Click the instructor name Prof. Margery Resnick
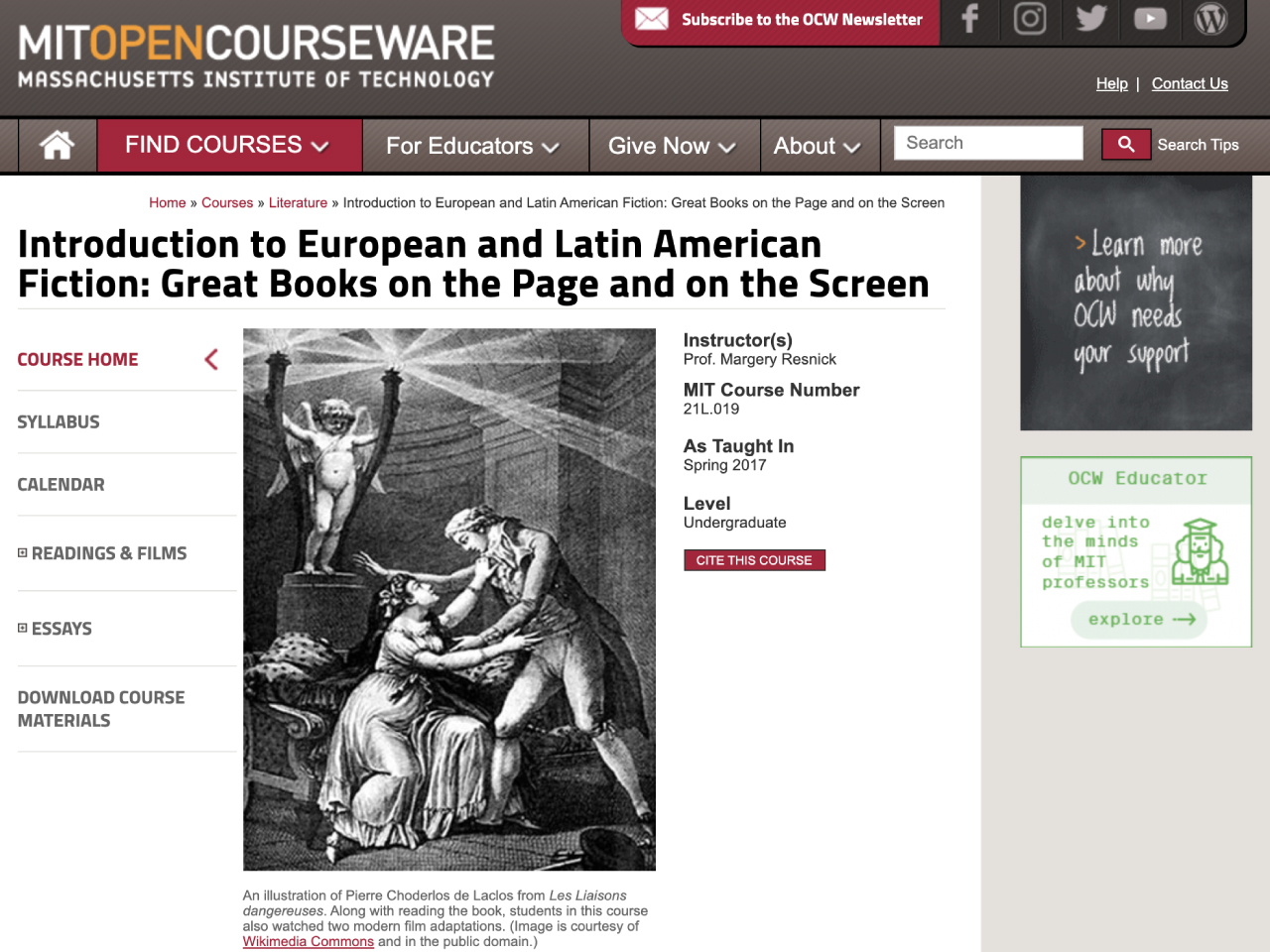1270x952 pixels. pos(760,359)
